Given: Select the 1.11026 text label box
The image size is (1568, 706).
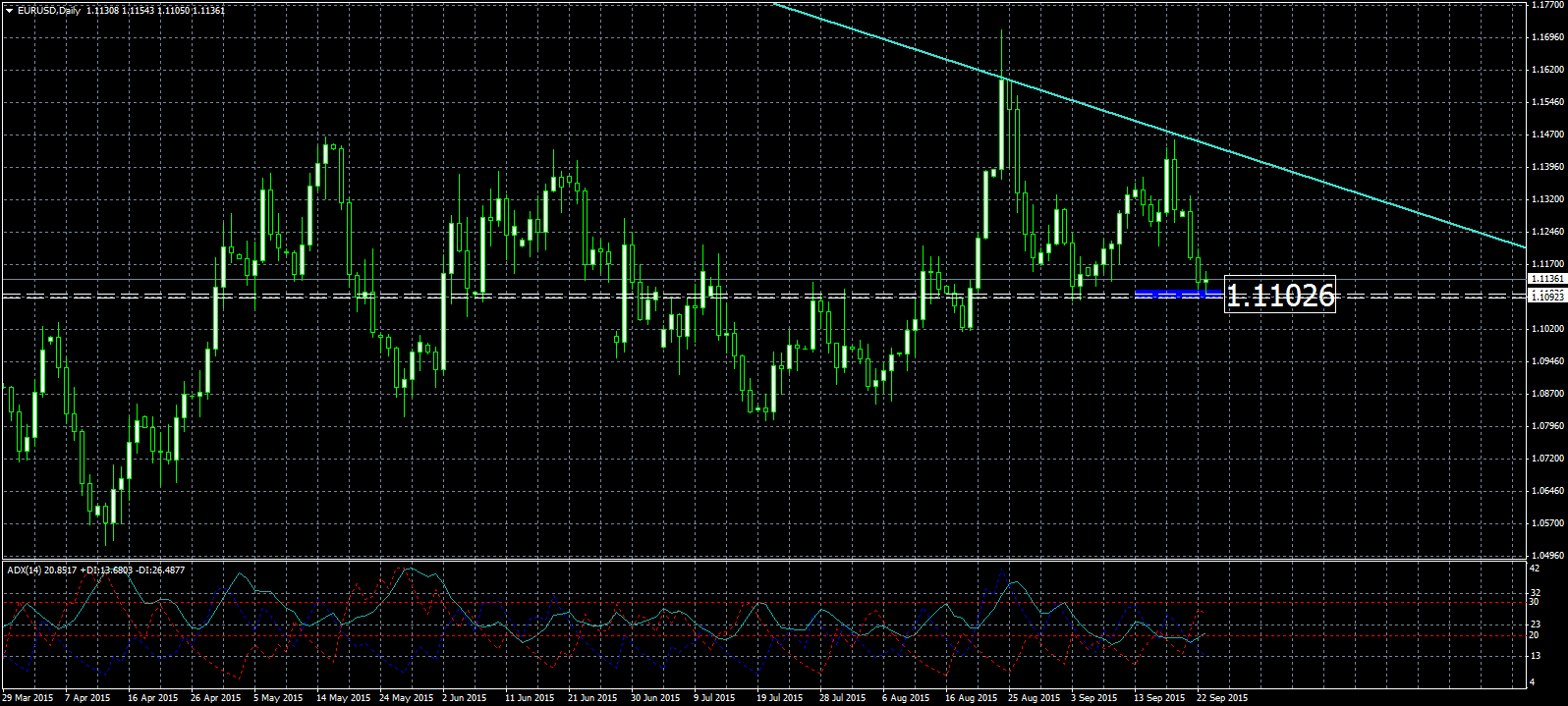Looking at the screenshot, I should [x=1280, y=295].
